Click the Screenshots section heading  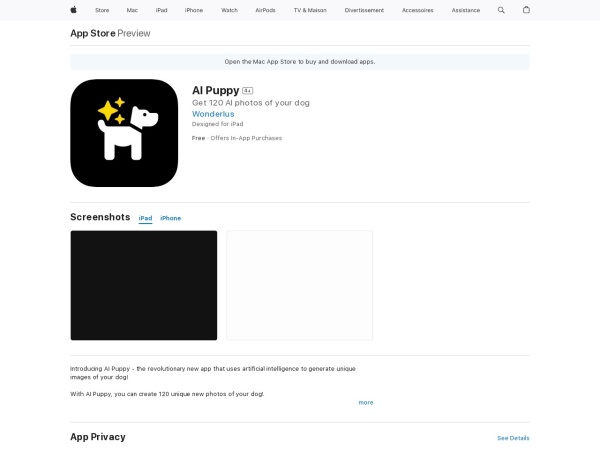point(100,217)
